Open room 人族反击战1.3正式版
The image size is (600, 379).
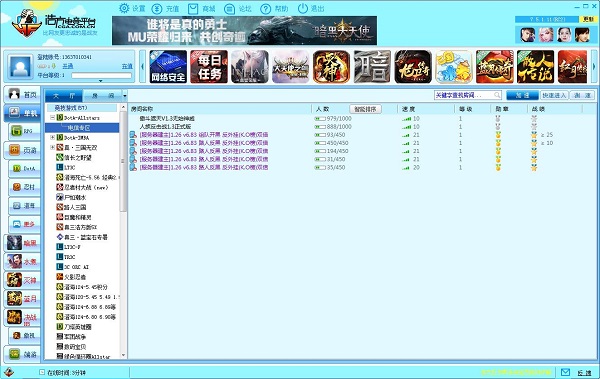165,126
